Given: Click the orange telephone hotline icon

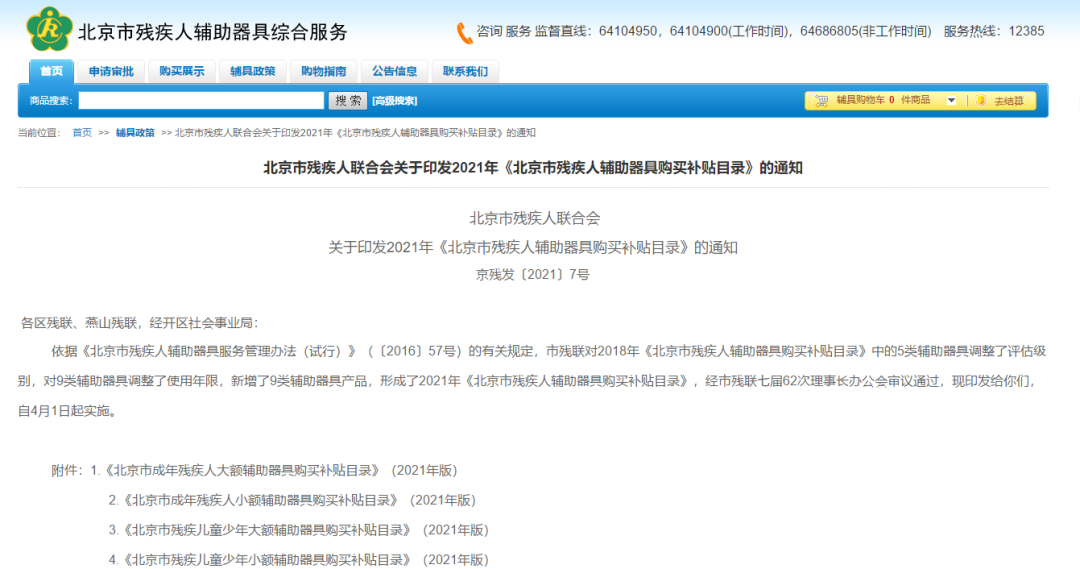Looking at the screenshot, I should (x=464, y=33).
